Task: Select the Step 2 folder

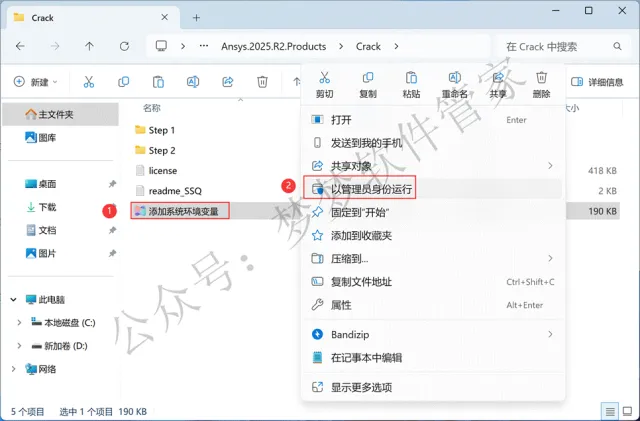Action: 155,150
